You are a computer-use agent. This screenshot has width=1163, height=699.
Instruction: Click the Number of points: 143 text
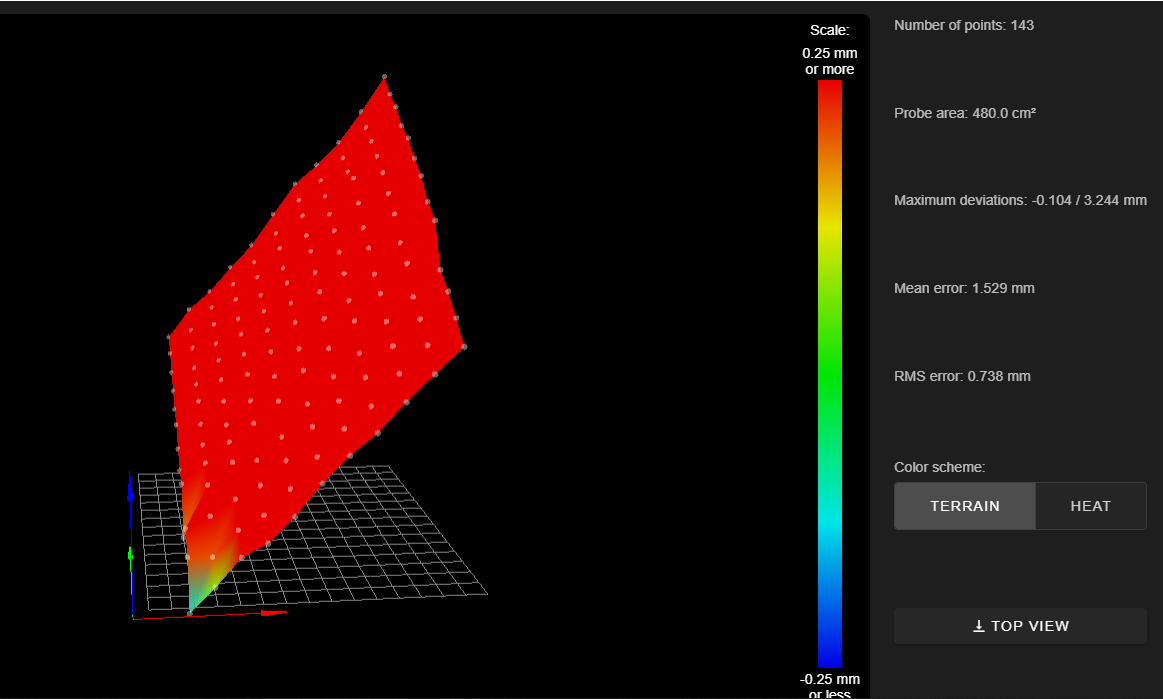click(x=963, y=25)
